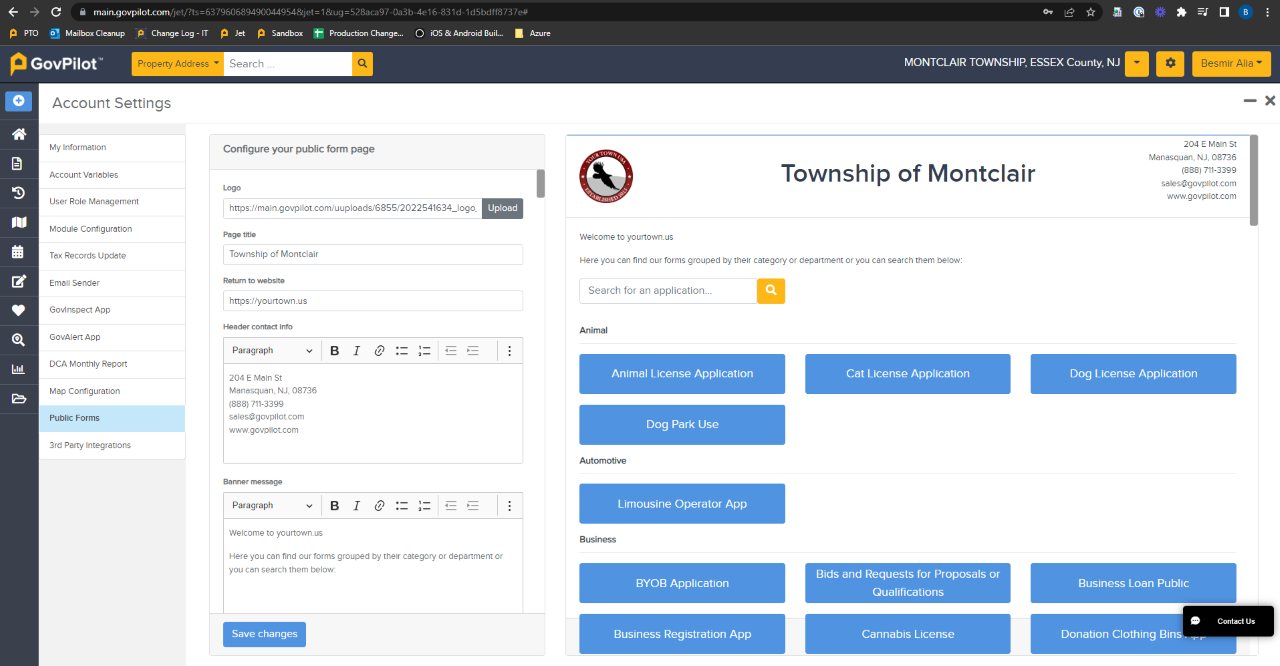This screenshot has height=666, width=1280.
Task: Open the 3rd Party Integrations settings tab
Action: pos(90,445)
